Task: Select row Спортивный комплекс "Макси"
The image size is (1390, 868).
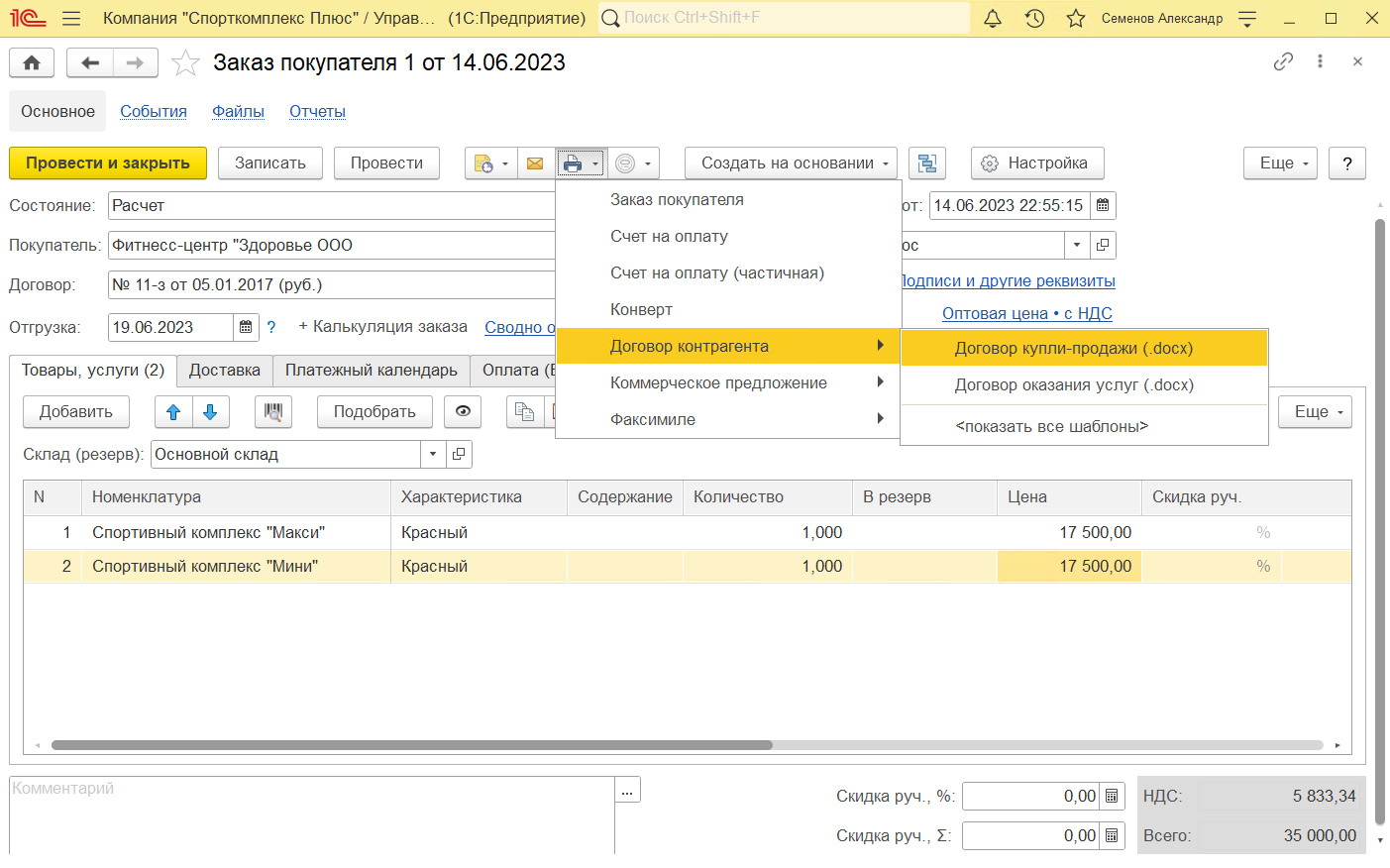Action: (688, 533)
